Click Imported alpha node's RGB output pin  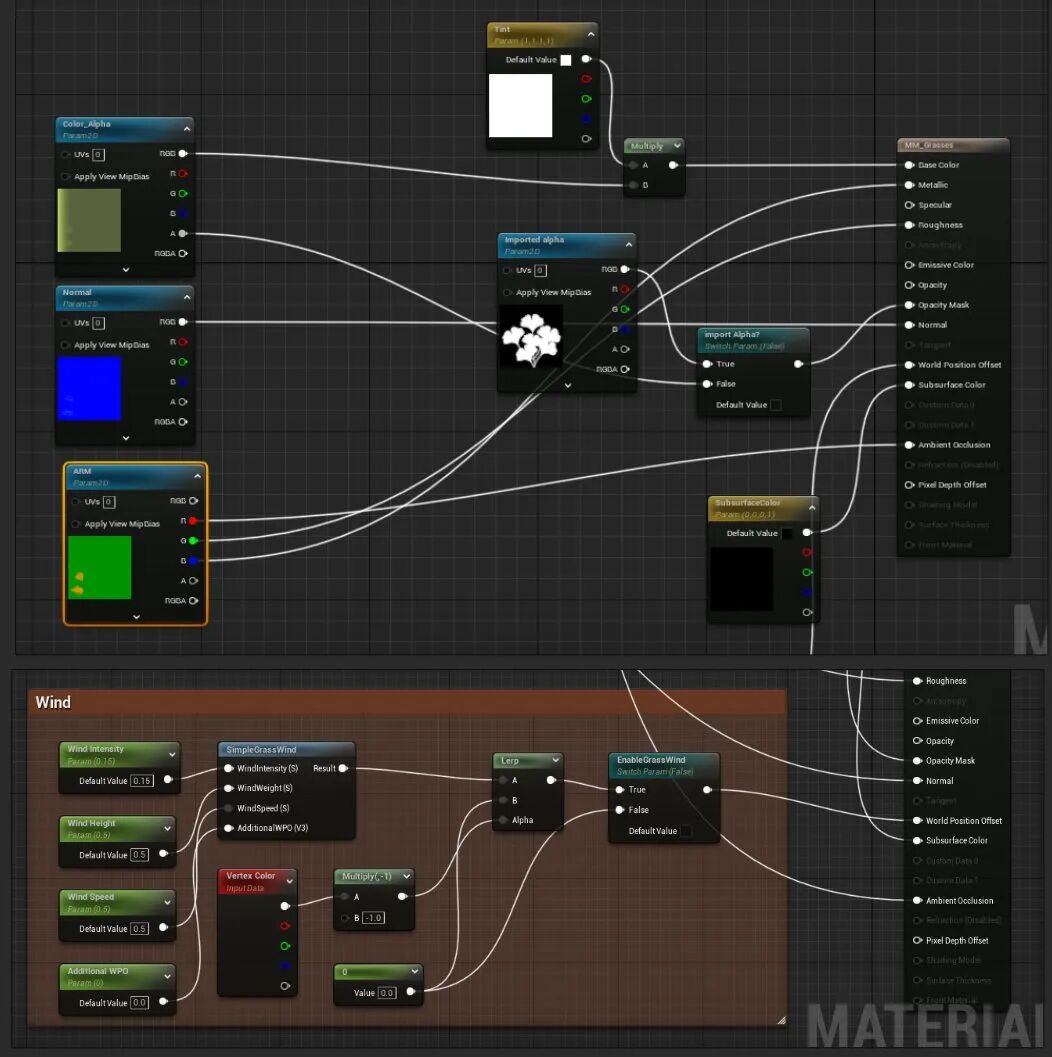pyautogui.click(x=625, y=269)
